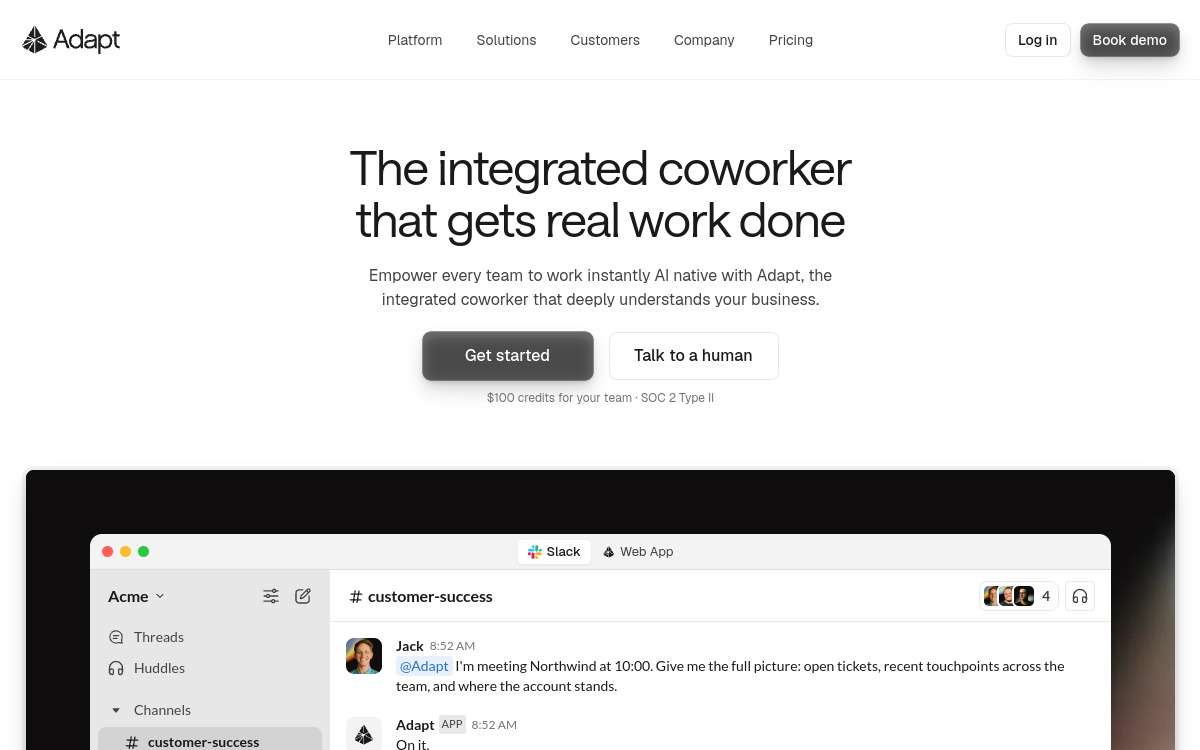
Task: Click the @Adapt mention in Jack's message
Action: click(424, 666)
